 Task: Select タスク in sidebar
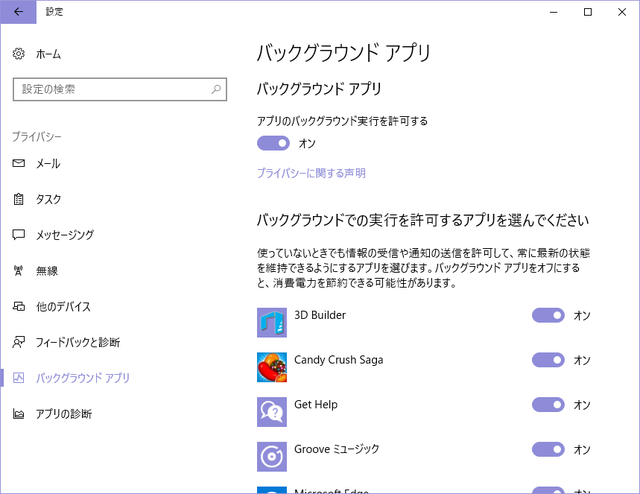(x=48, y=199)
